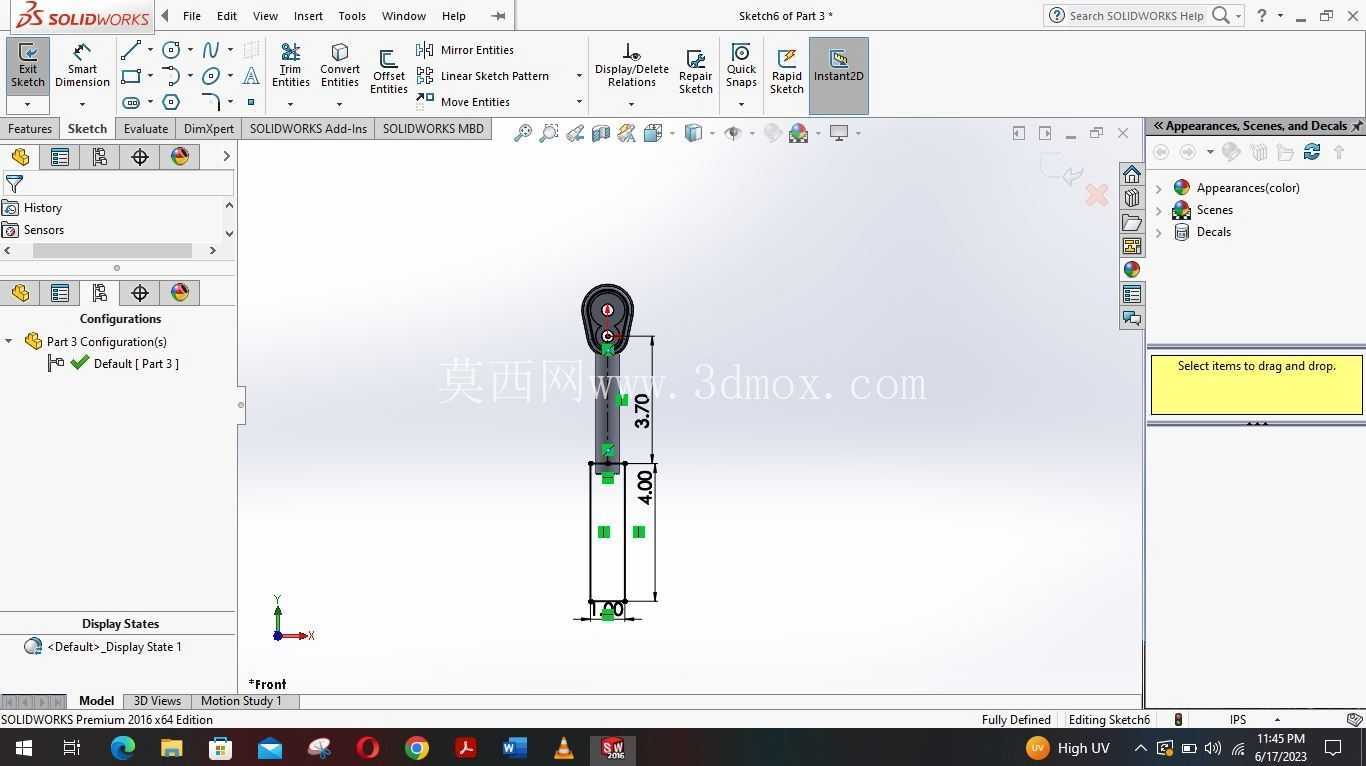Image resolution: width=1366 pixels, height=766 pixels.
Task: Click the Previous View icon
Action: 574,133
